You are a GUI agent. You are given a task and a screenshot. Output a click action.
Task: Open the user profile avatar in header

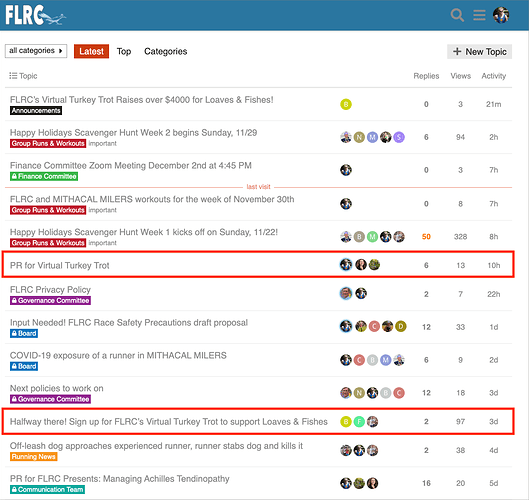[501, 15]
